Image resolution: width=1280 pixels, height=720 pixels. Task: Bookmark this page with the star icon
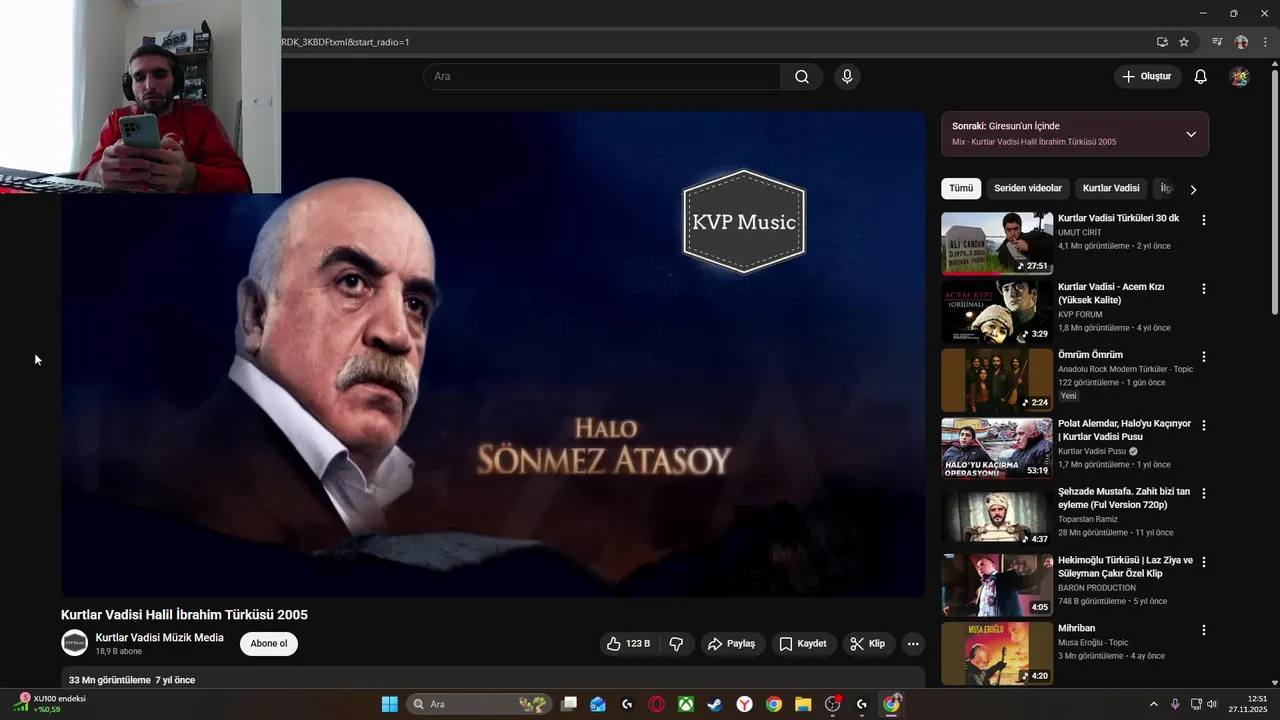1184,42
